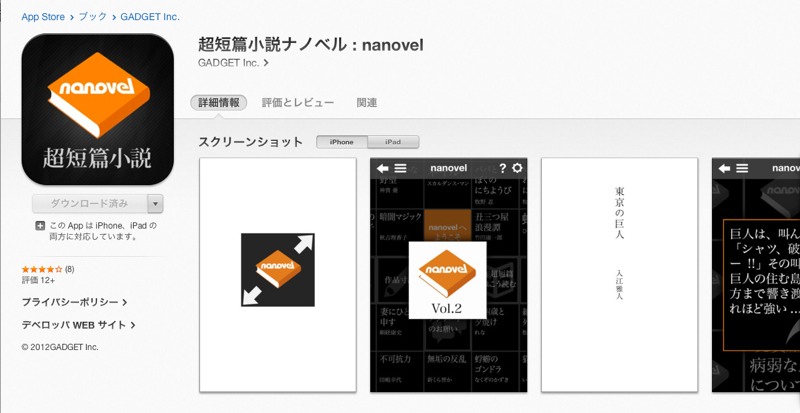The height and width of the screenshot is (413, 800).
Task: Open the App Store breadcrumb link
Action: point(43,17)
